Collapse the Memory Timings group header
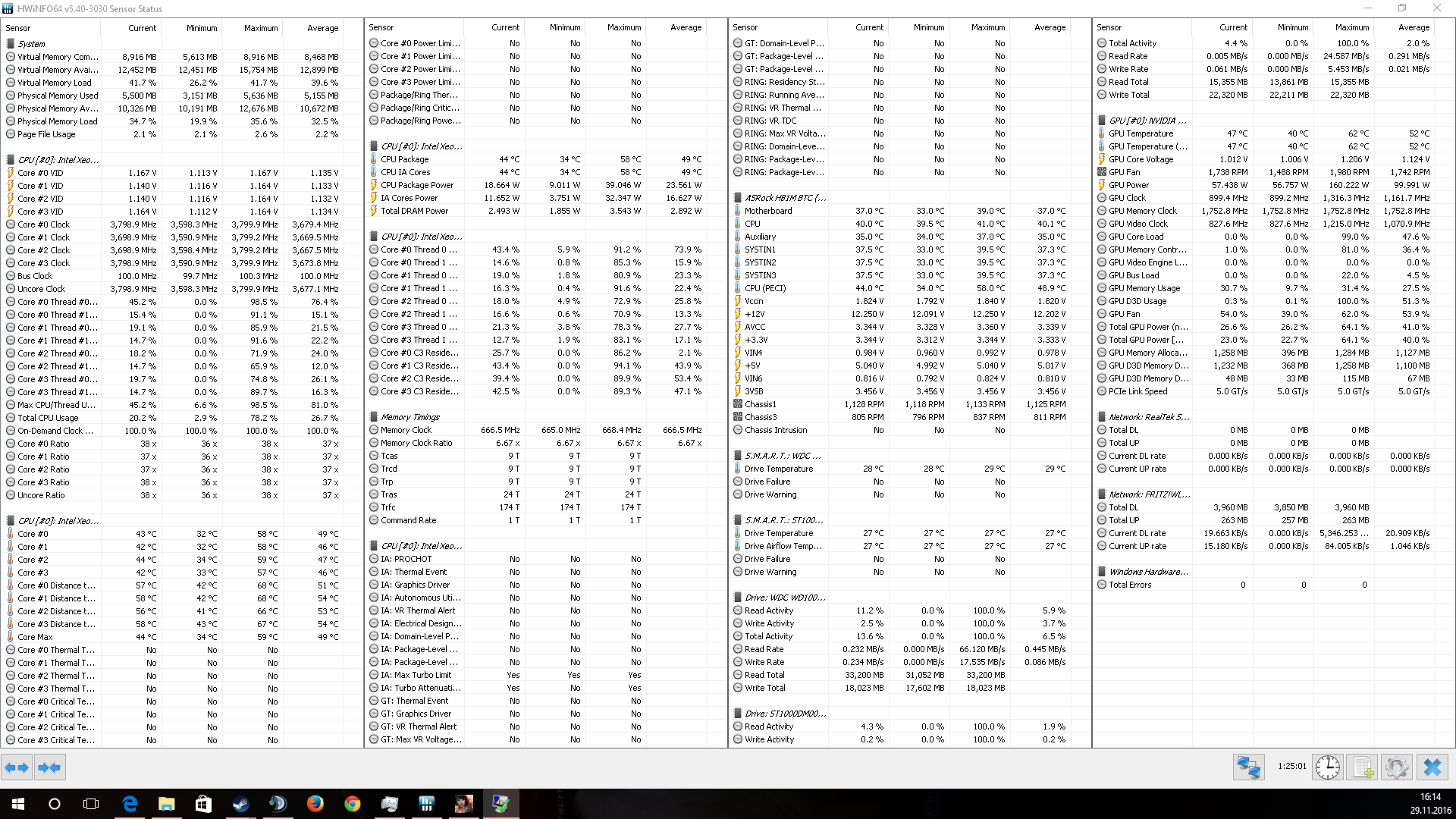The height and width of the screenshot is (819, 1456). point(409,417)
